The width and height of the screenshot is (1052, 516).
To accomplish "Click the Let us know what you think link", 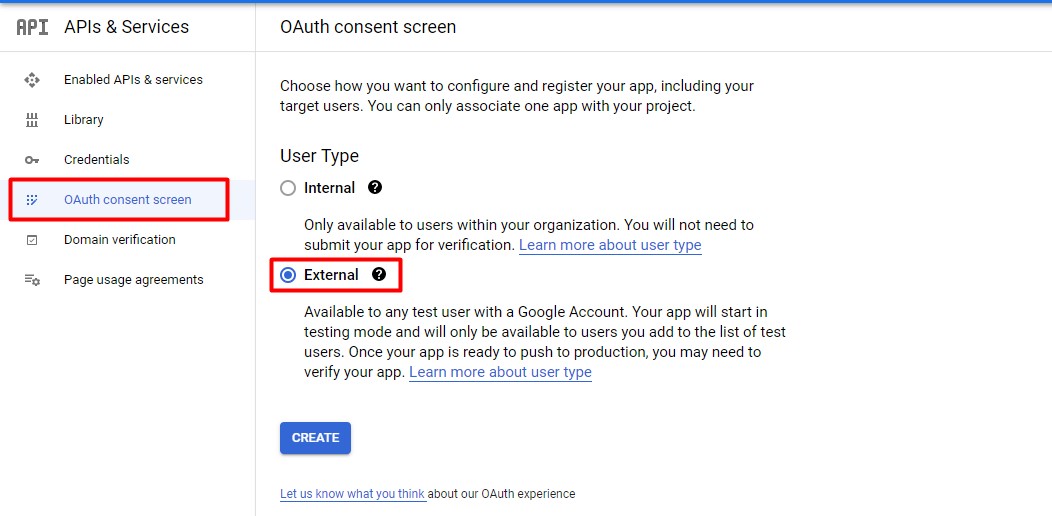I will 353,494.
